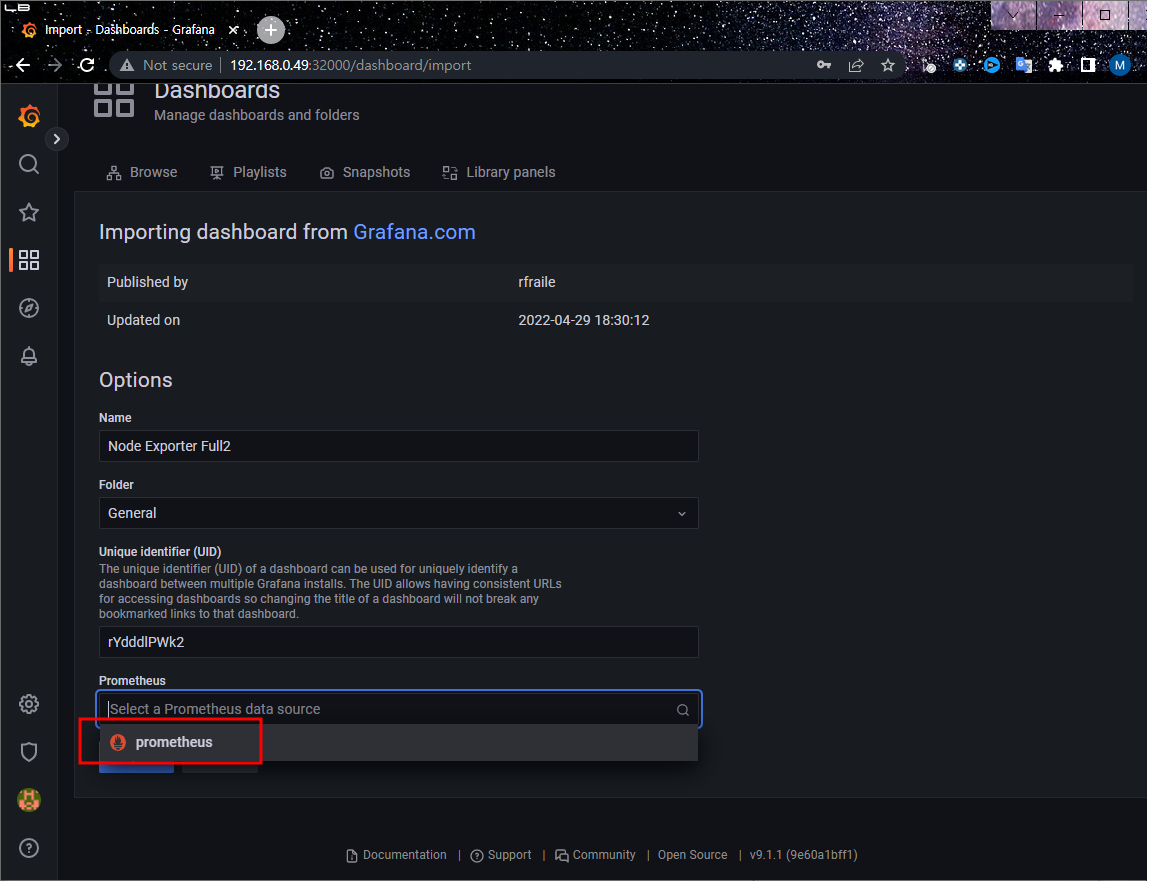Open the Google Translate extension icon

[1024, 65]
